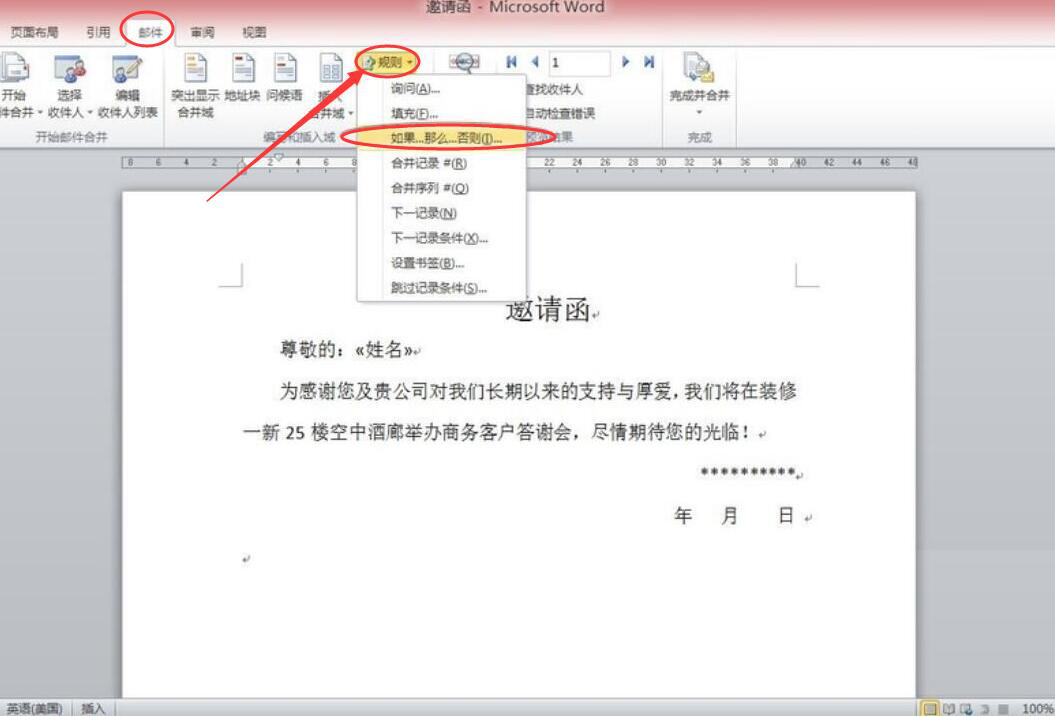Choose Skip Record If (跳过记录条件(S)...)
Viewport: 1055px width, 716px height.
click(x=441, y=288)
